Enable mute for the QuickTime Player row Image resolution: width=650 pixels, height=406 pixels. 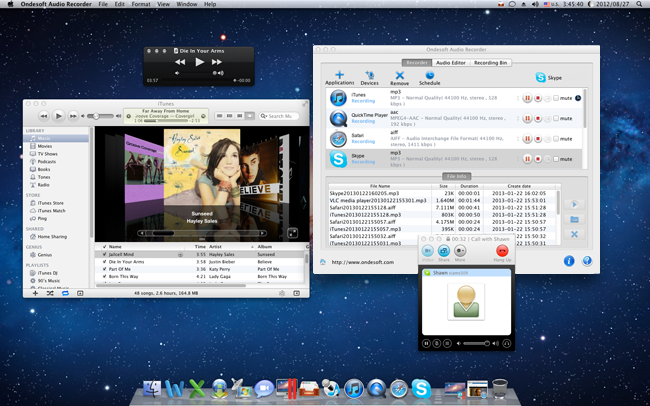556,118
